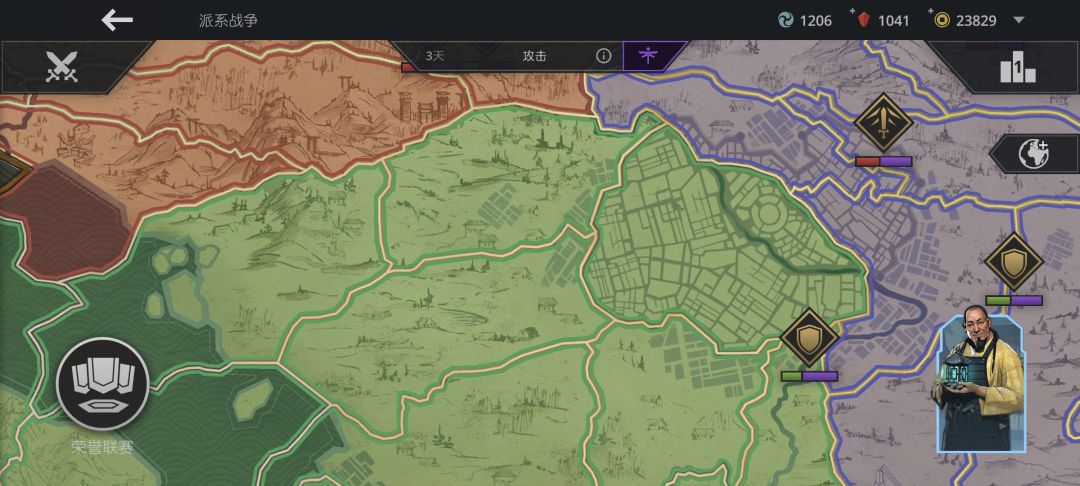Open the leaderboard ranking podium icon
This screenshot has width=1080, height=486.
1017,69
